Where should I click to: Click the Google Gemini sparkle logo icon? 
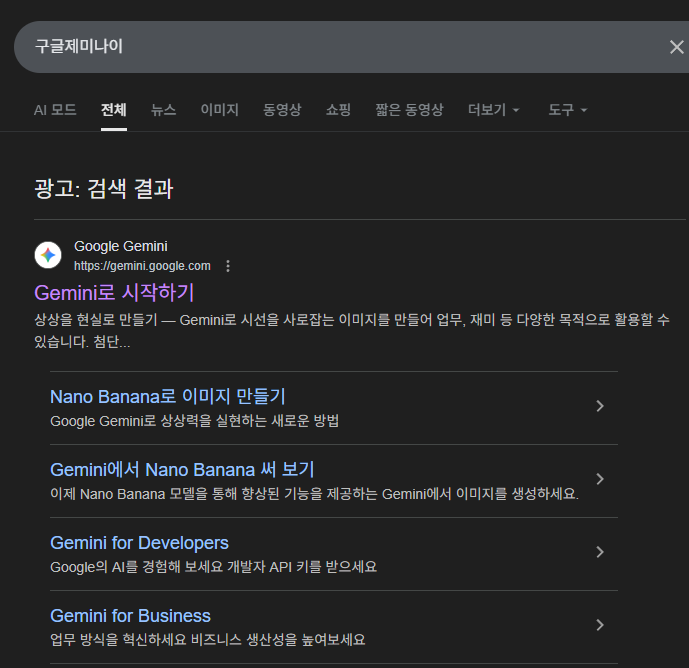[x=48, y=255]
